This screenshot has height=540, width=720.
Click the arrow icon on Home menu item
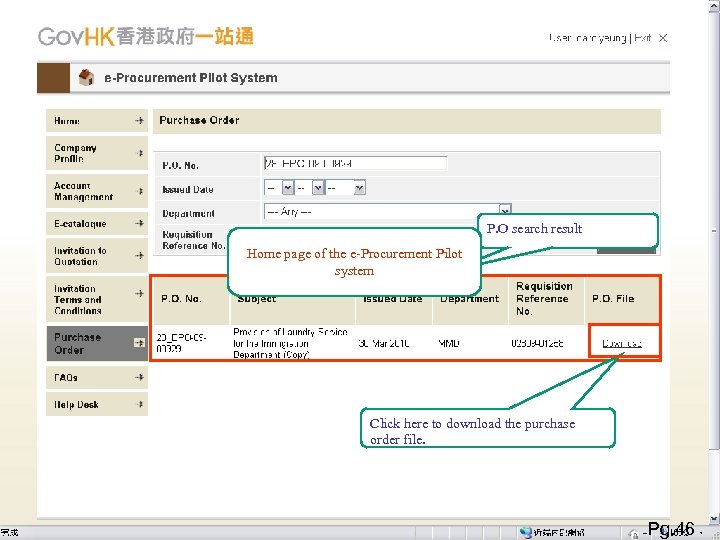coord(140,121)
